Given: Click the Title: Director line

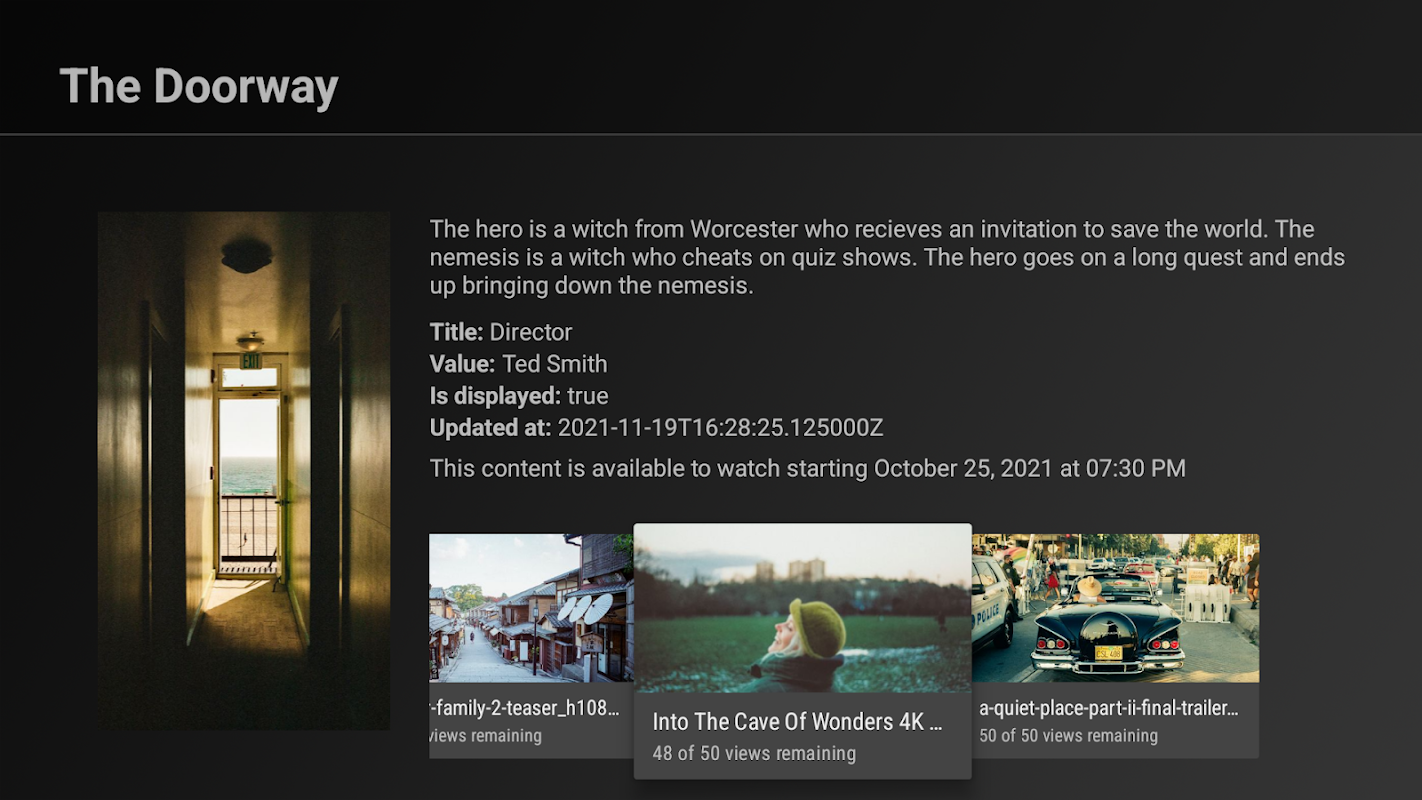Looking at the screenshot, I should [501, 332].
